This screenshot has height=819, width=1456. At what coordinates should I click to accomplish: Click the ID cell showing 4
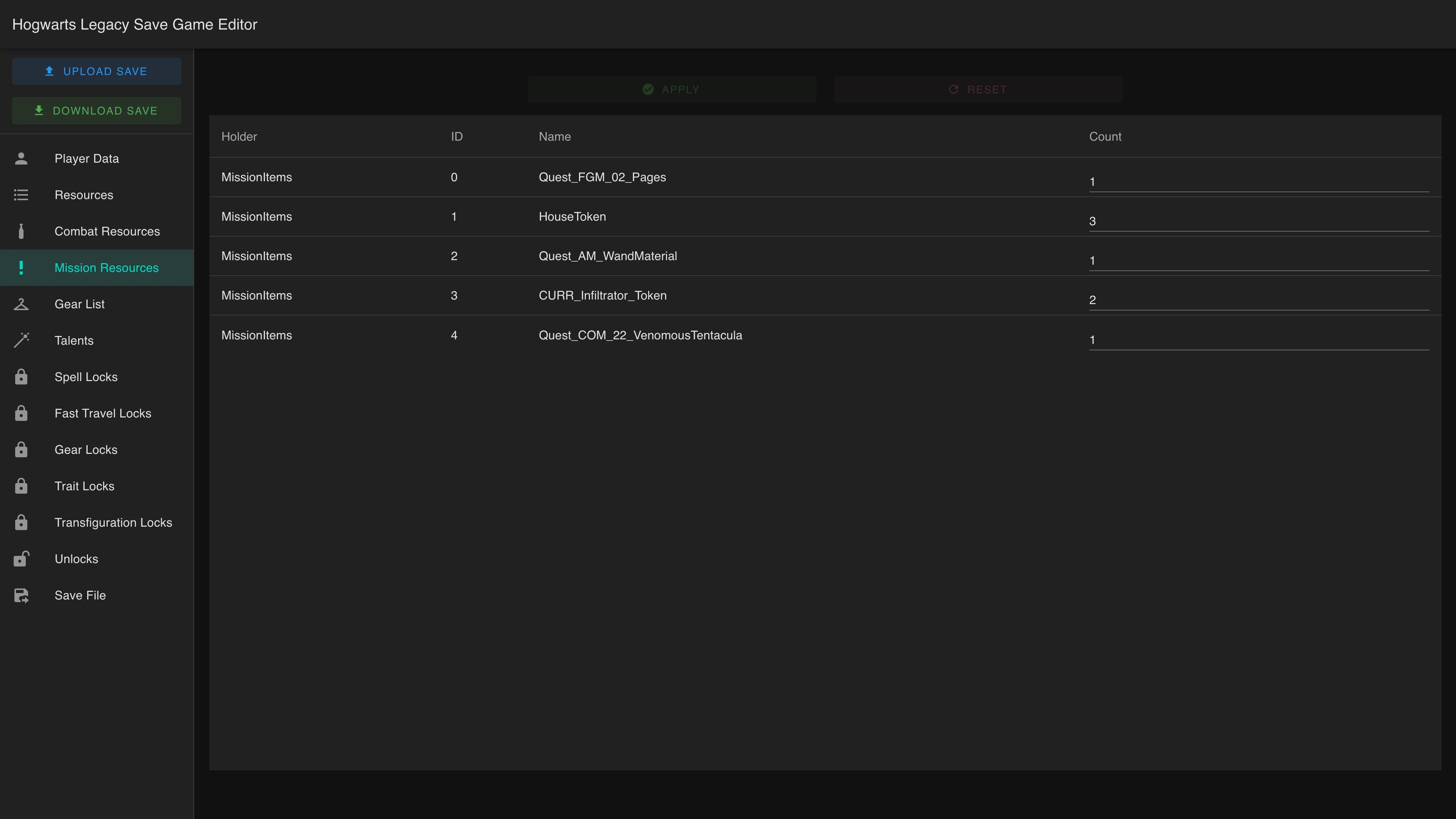[x=454, y=335]
